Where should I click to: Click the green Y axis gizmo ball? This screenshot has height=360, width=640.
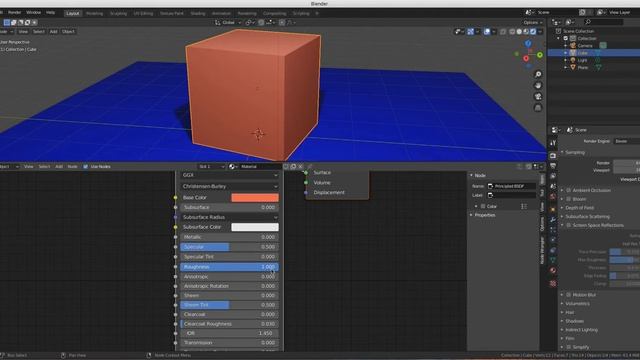(540, 55)
